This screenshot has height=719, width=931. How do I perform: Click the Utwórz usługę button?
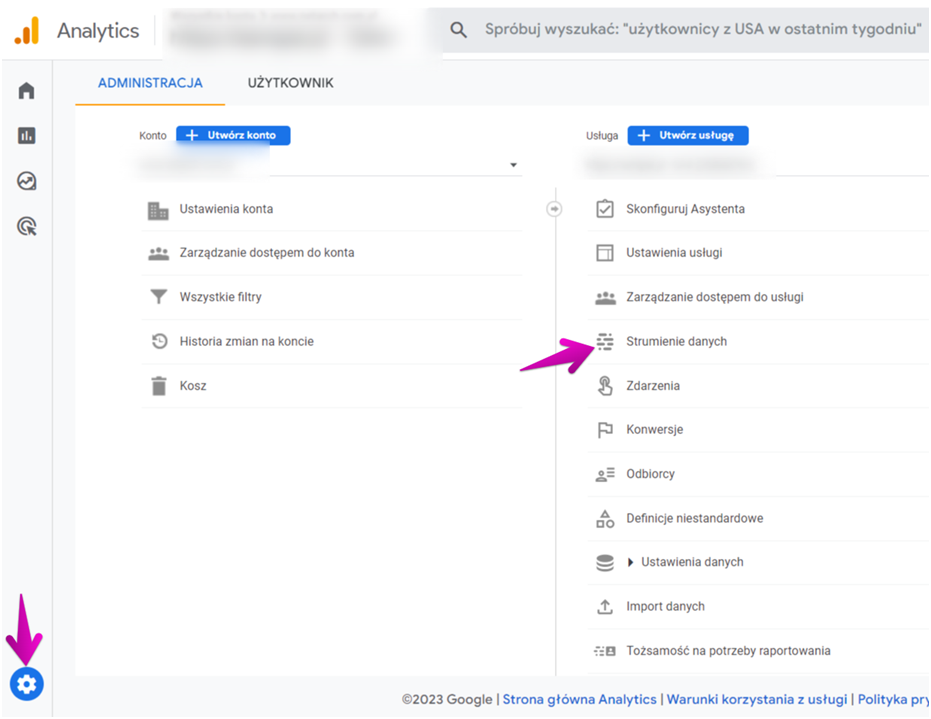(x=688, y=135)
